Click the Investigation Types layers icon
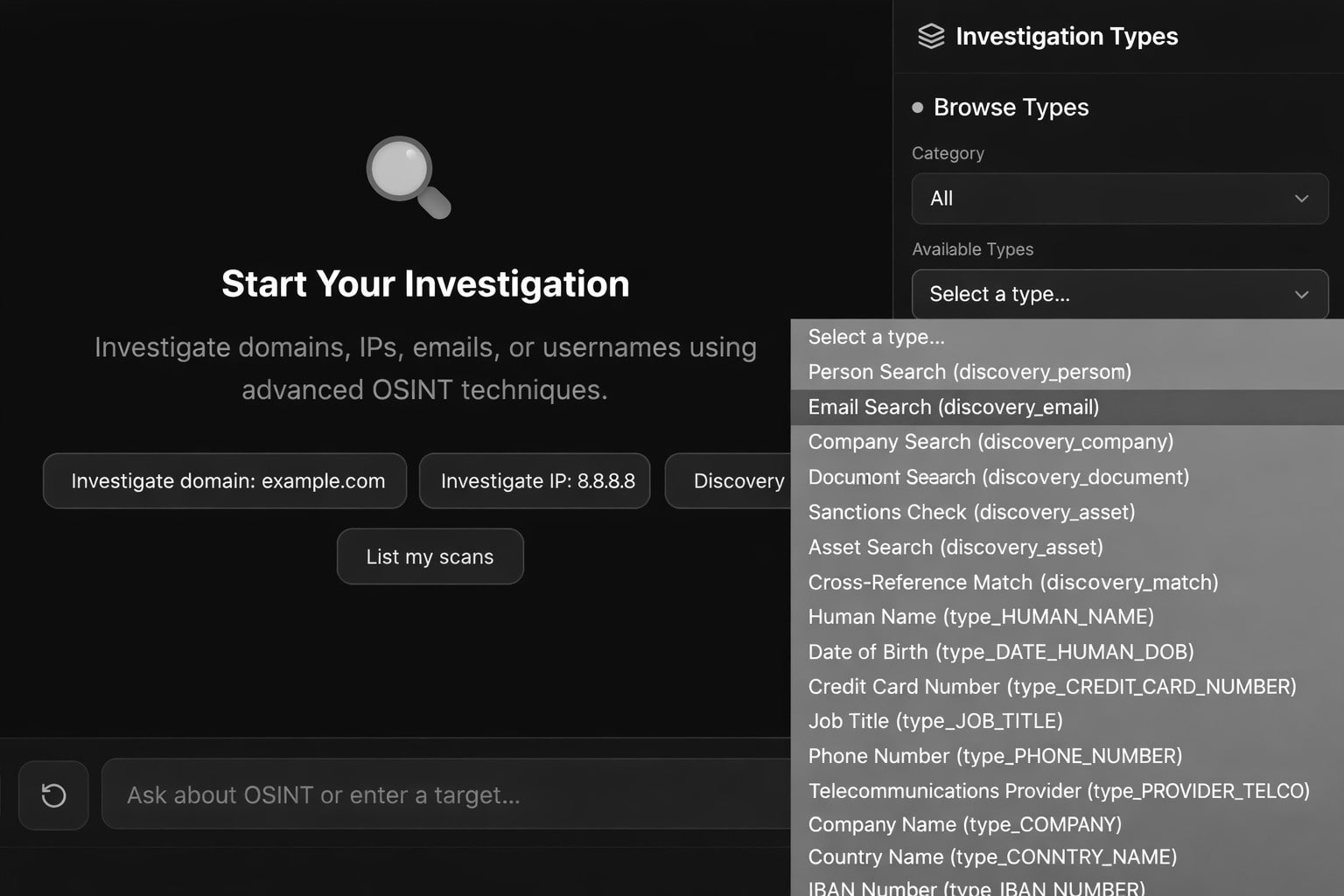Screen dimensions: 1344x896 [931, 36]
